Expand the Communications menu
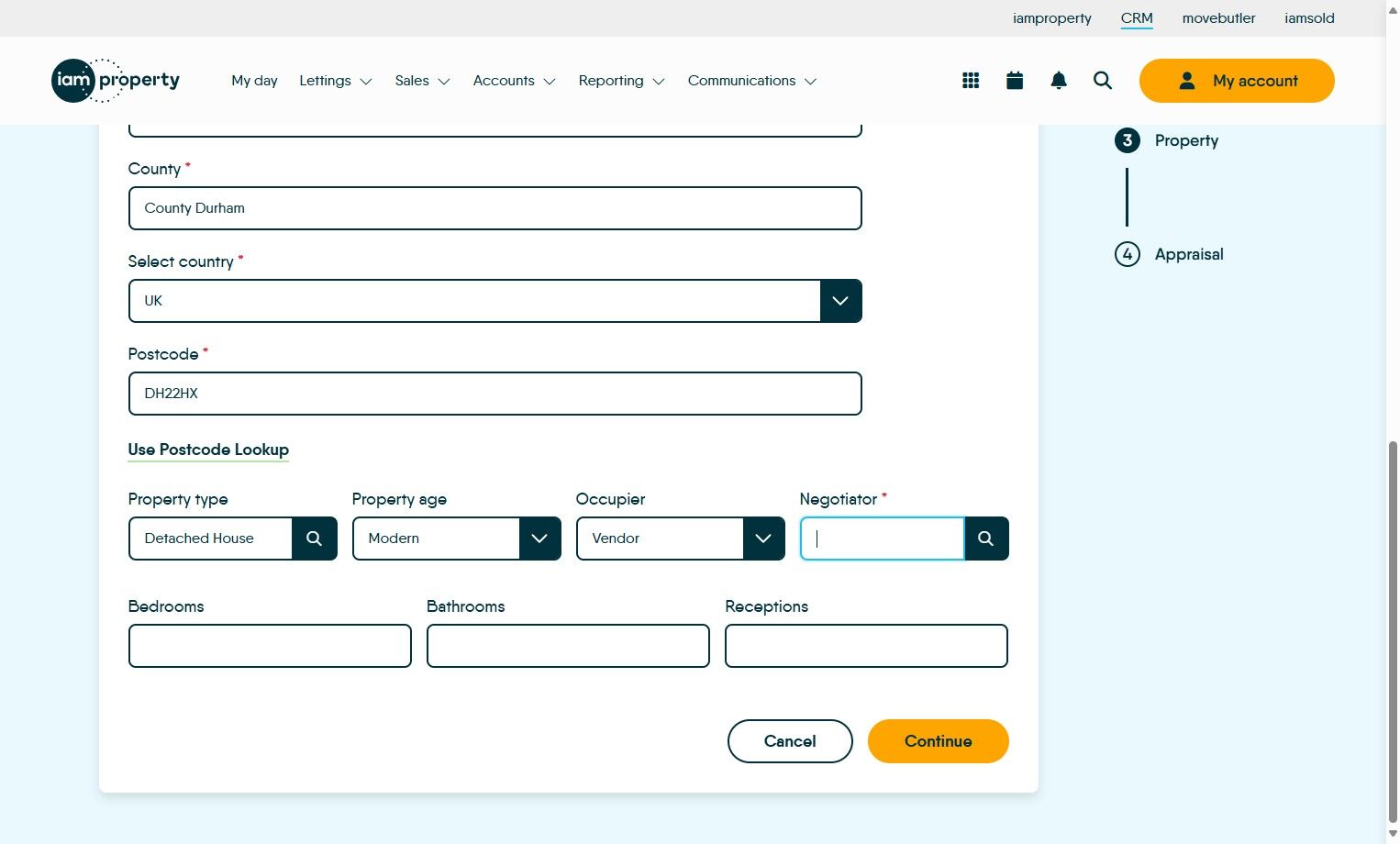1400x844 pixels. (752, 81)
